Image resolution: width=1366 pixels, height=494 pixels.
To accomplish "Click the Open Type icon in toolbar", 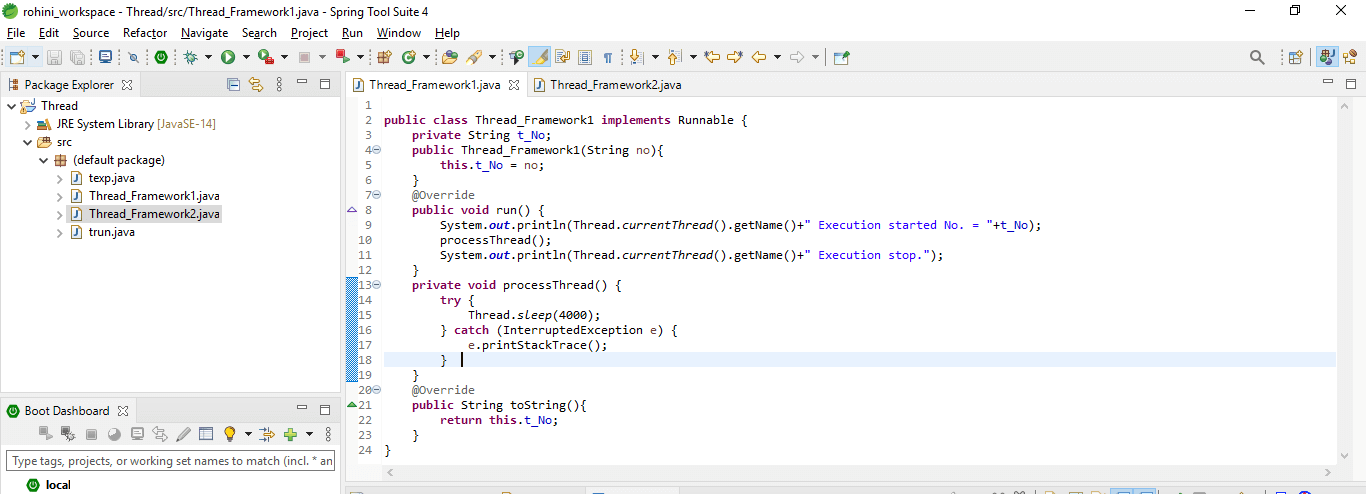I will [x=449, y=58].
